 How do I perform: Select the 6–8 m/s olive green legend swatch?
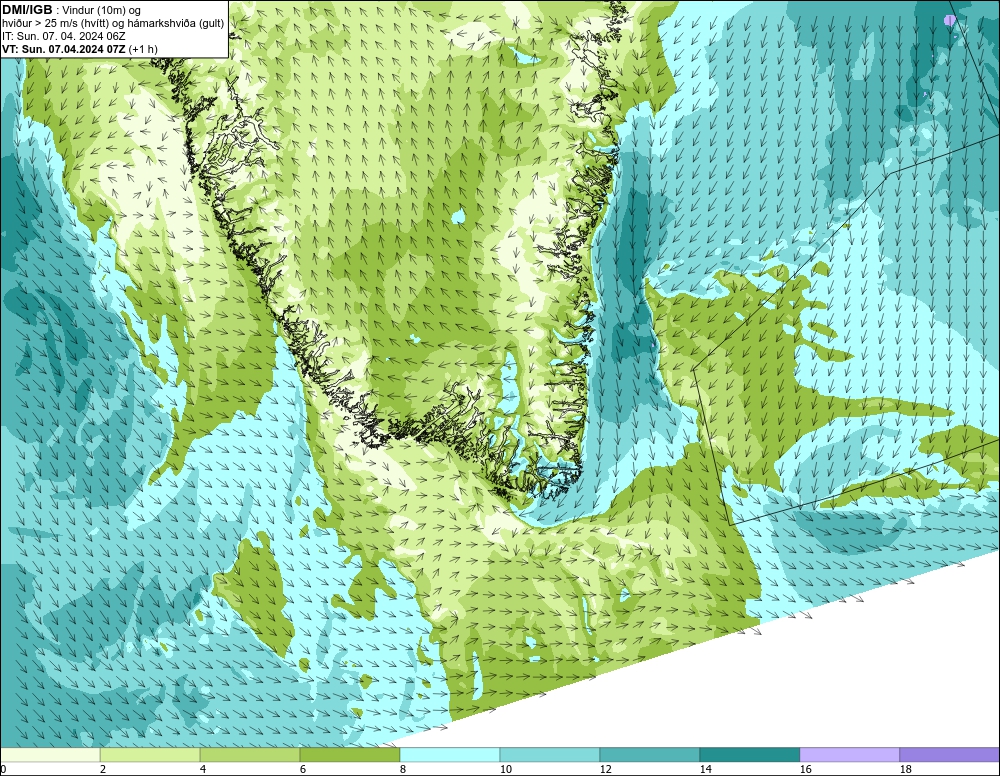(x=349, y=755)
